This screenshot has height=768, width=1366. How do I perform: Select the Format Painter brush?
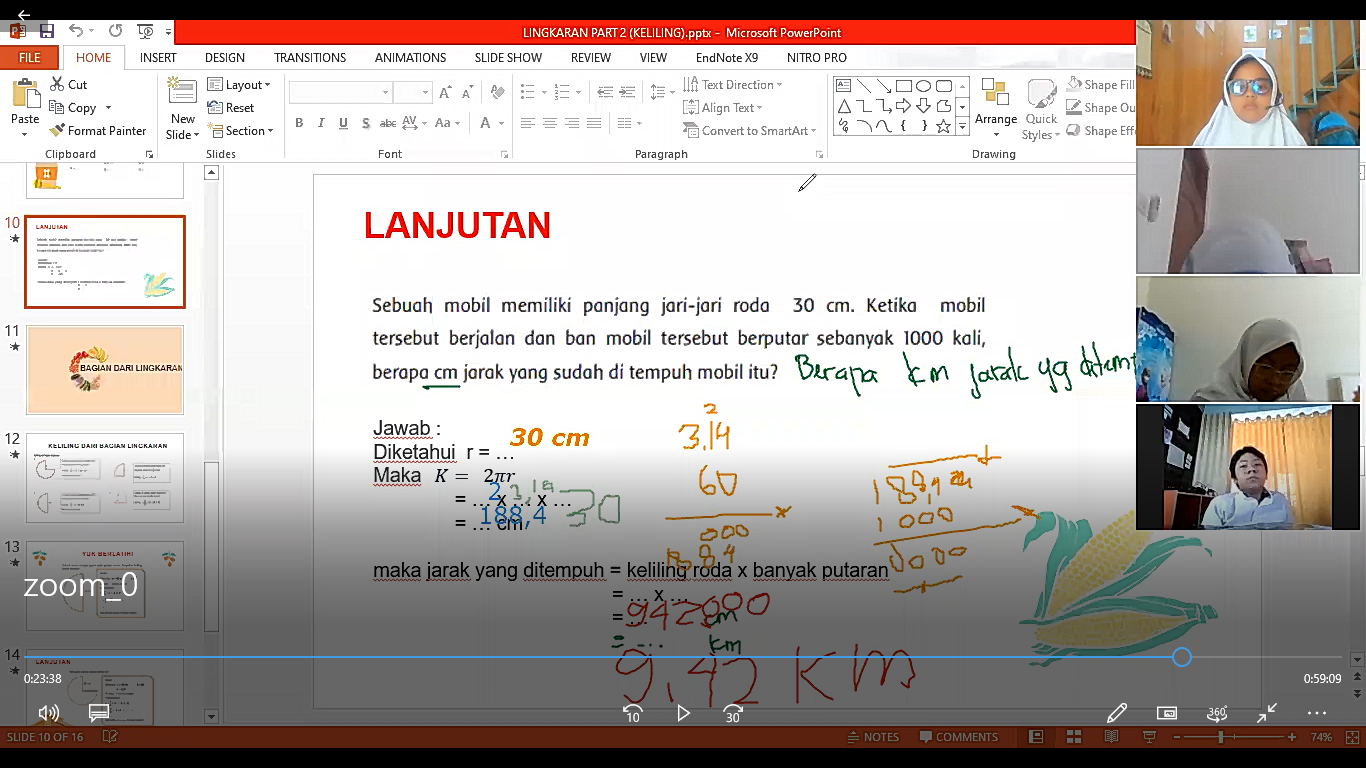pyautogui.click(x=56, y=131)
